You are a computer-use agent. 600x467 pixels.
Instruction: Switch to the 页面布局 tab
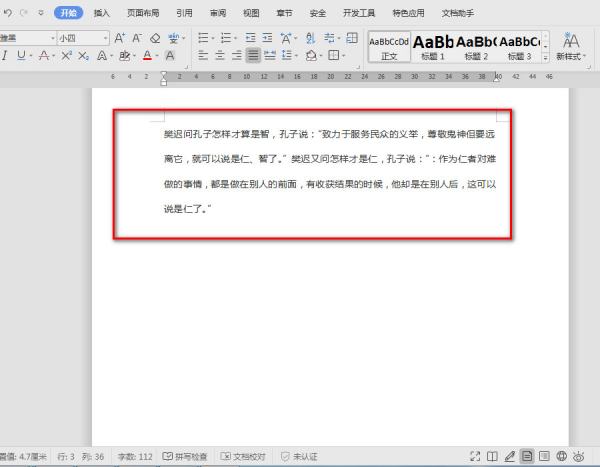142,13
